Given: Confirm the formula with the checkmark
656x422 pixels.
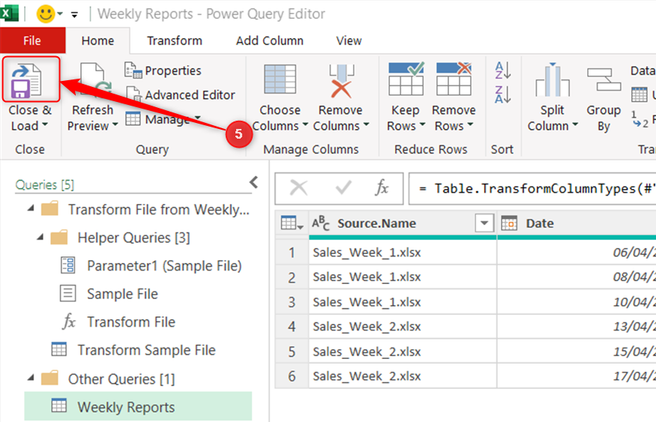Looking at the screenshot, I should click(x=343, y=188).
